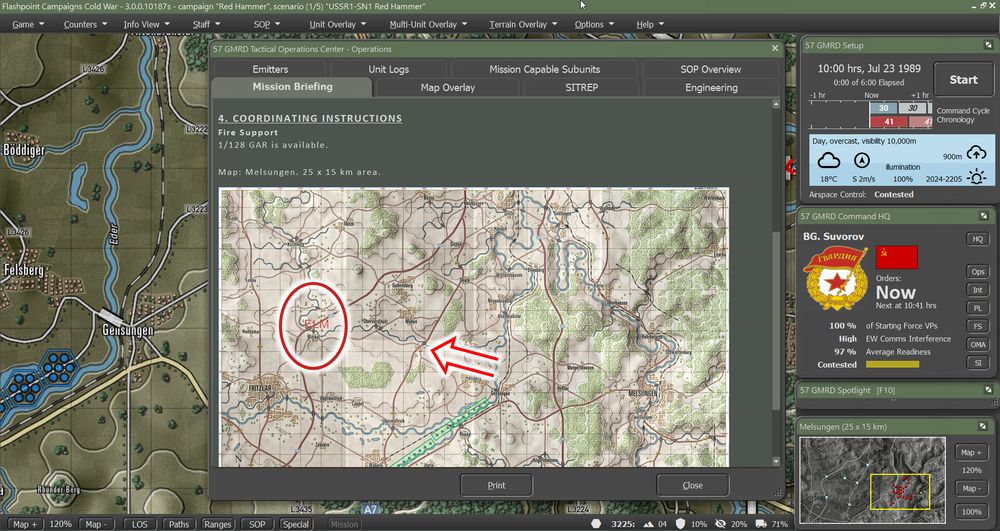This screenshot has width=1000, height=531.
Task: Switch to the Map Overlay tab
Action: pos(448,87)
